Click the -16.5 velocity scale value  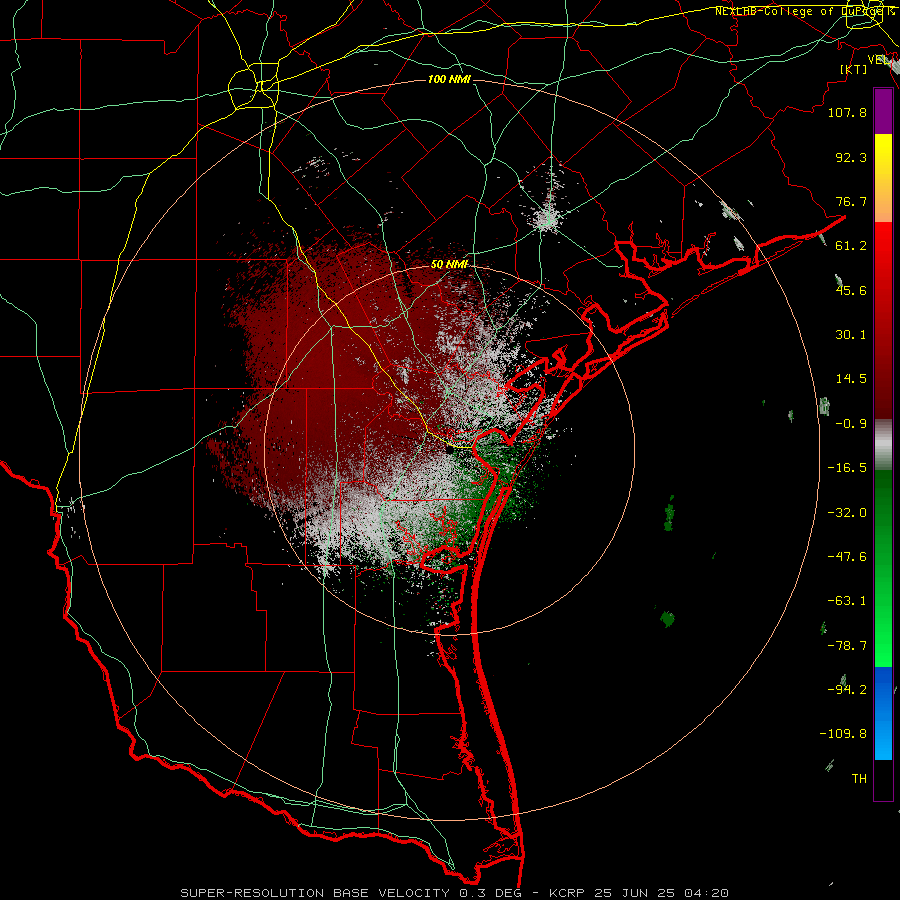point(847,468)
